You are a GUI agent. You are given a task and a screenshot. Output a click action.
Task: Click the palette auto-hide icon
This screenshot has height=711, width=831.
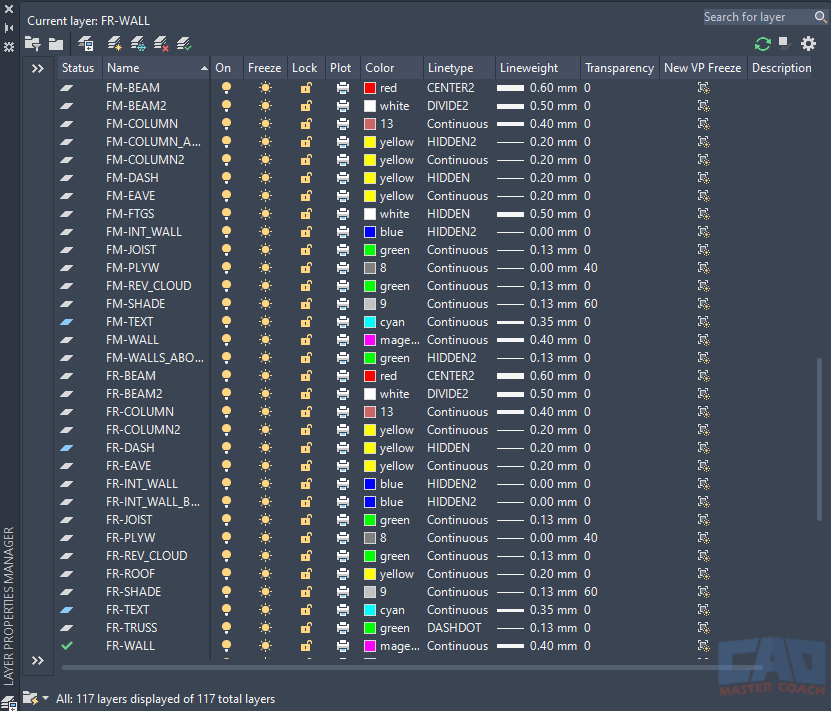(x=9, y=28)
